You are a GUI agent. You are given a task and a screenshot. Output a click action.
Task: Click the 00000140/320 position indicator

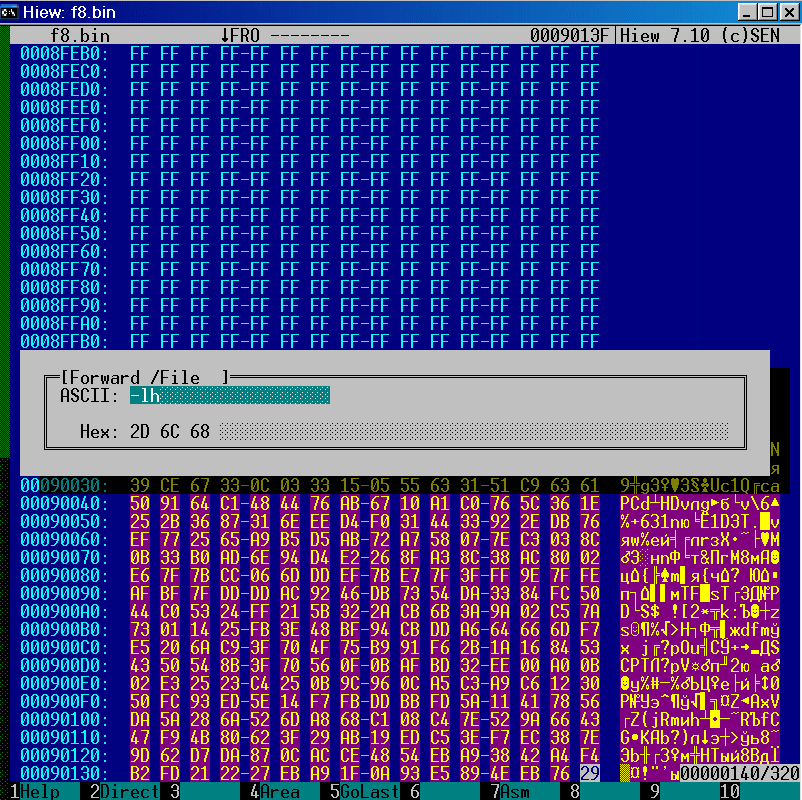point(738,773)
